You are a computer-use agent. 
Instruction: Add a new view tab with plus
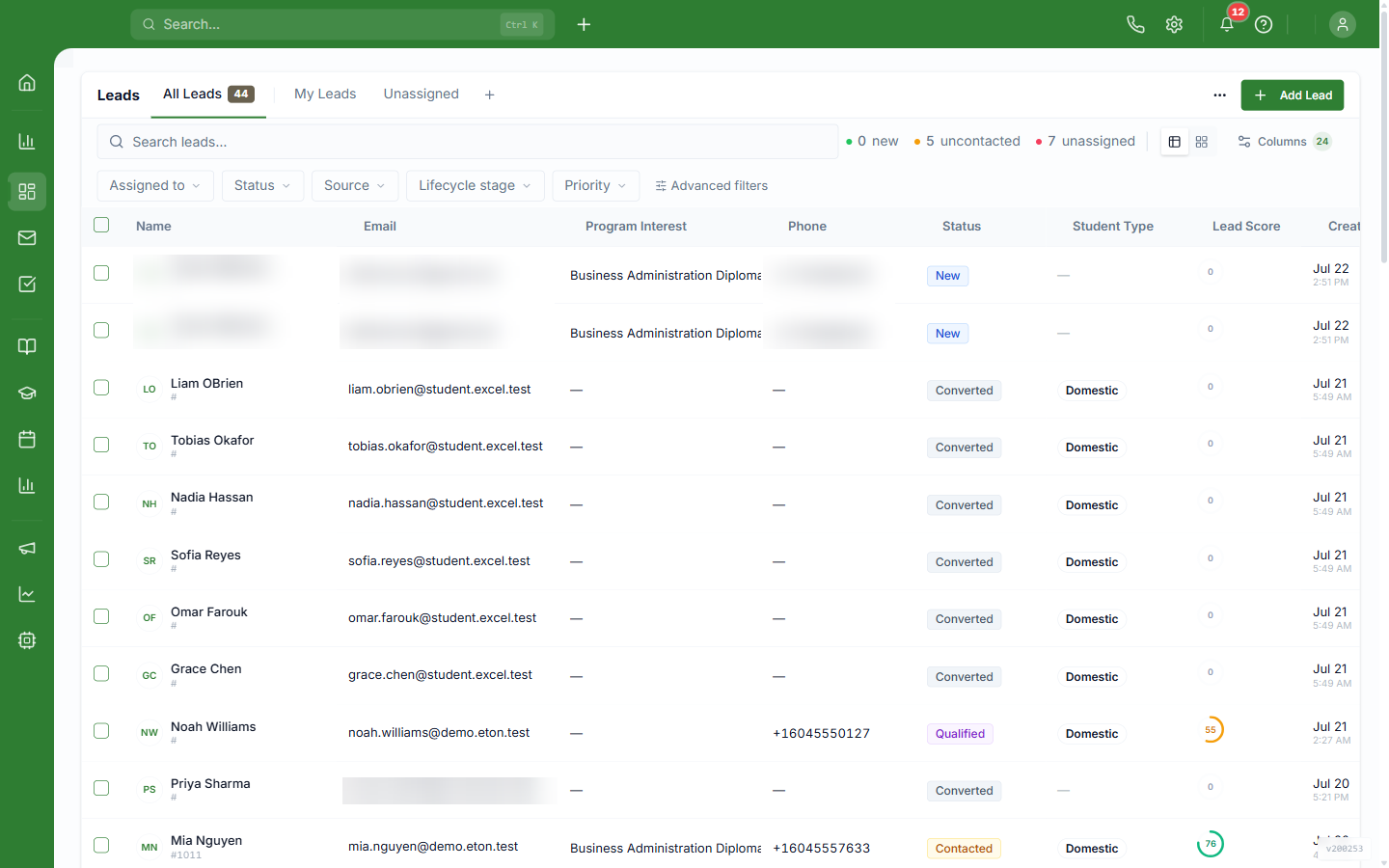tap(490, 95)
